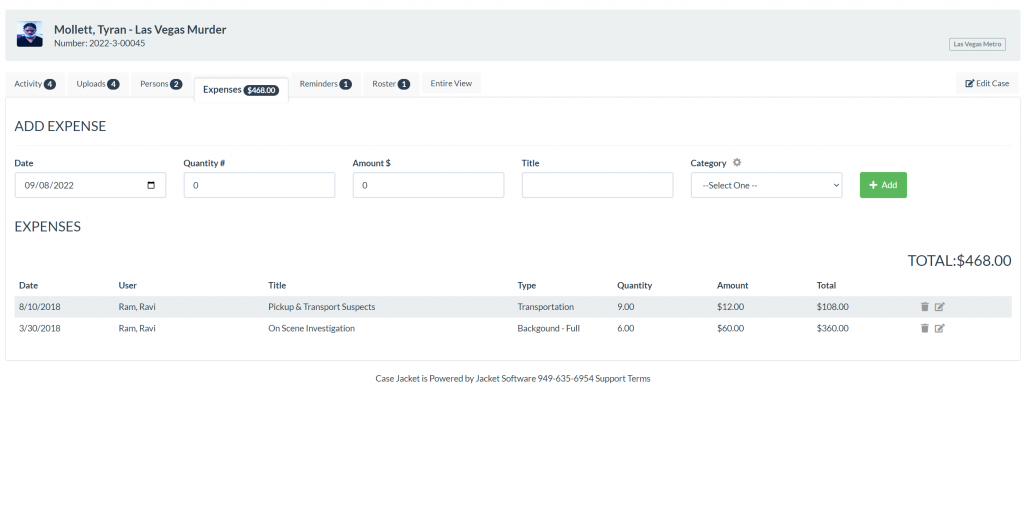The image size is (1024, 528).
Task: Focus the Title input field
Action: 598,185
